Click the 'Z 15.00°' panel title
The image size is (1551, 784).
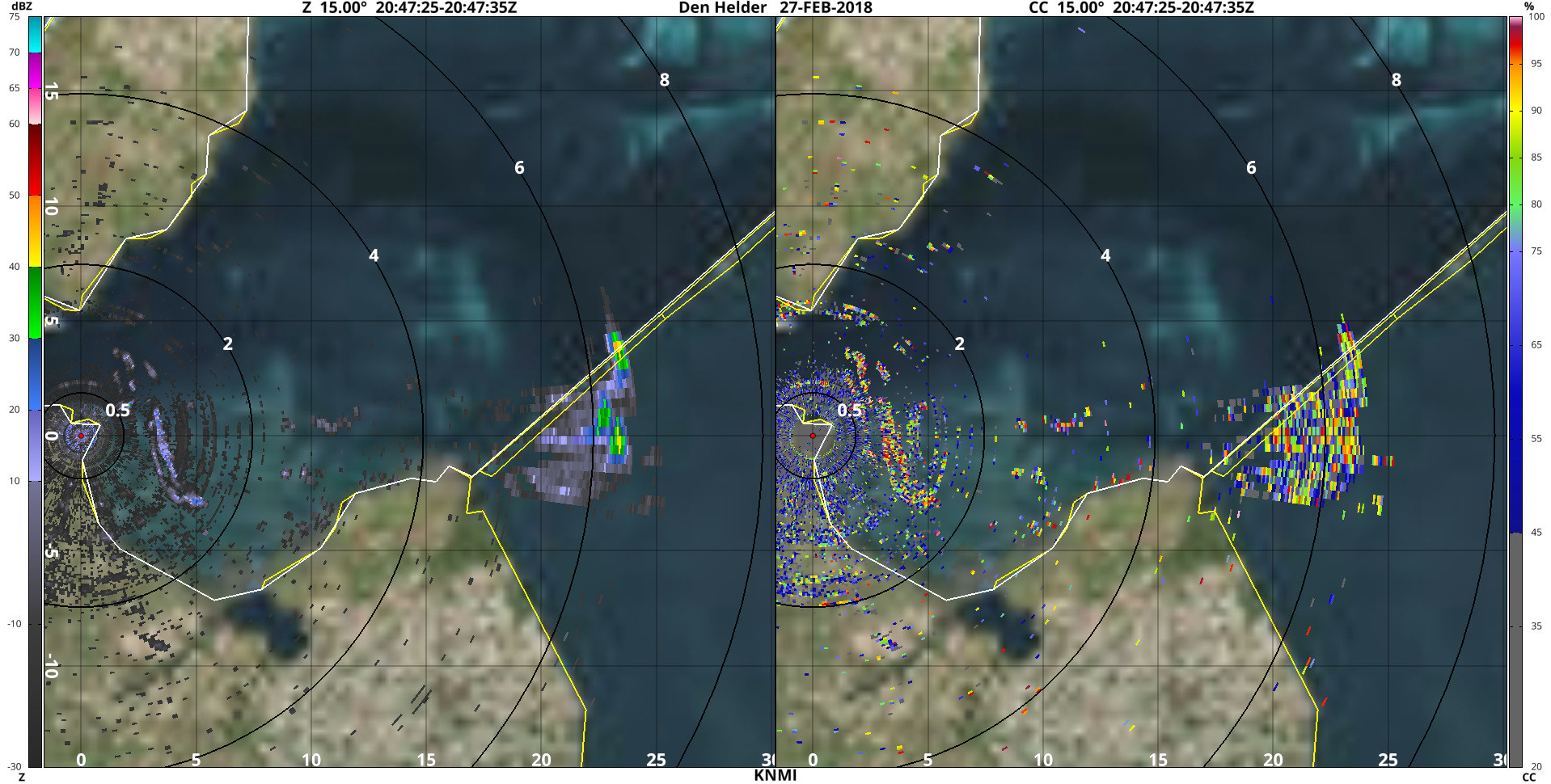[x=334, y=8]
